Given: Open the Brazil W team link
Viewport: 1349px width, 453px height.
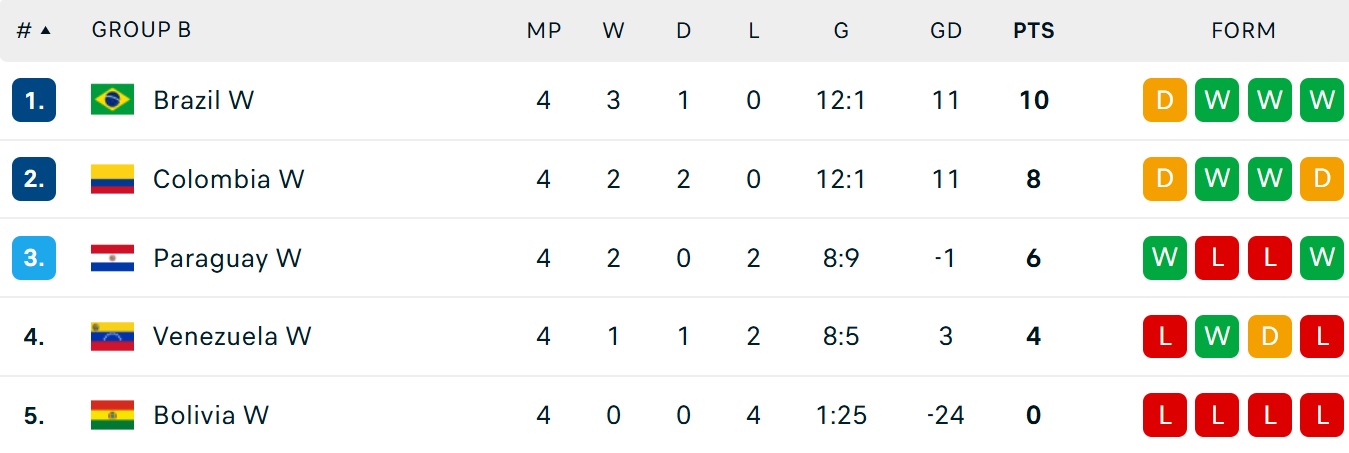Looking at the screenshot, I should (204, 100).
